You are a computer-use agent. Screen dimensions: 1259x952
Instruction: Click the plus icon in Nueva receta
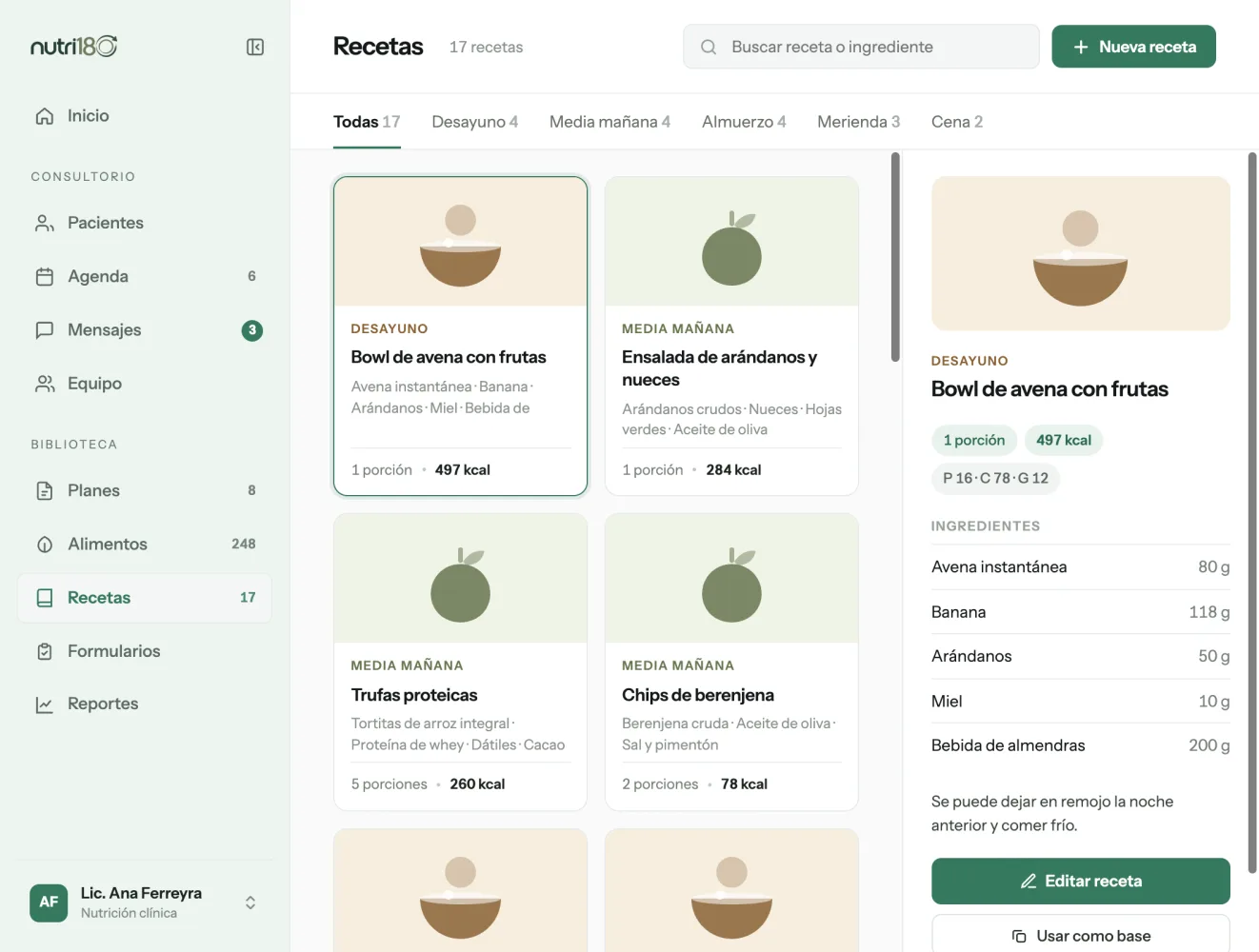[x=1081, y=47]
